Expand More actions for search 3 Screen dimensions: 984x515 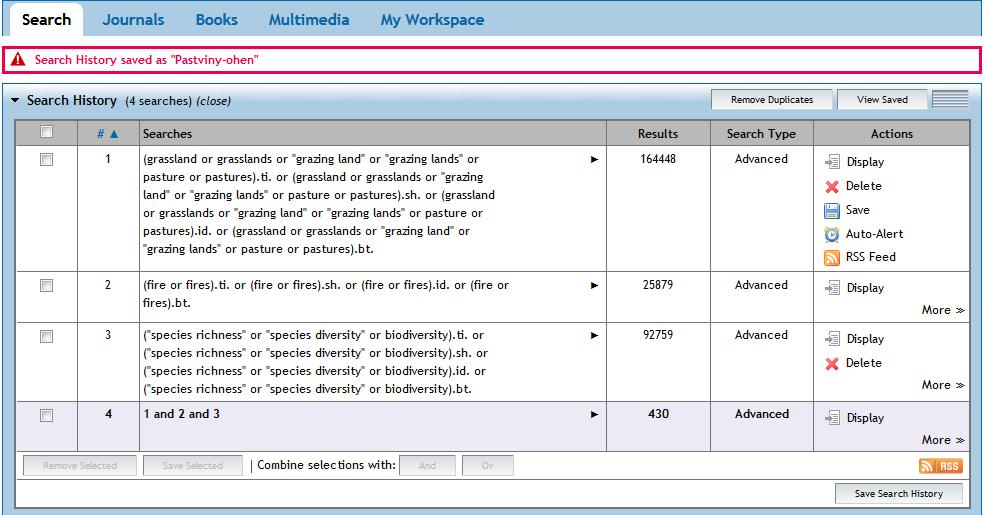point(943,385)
